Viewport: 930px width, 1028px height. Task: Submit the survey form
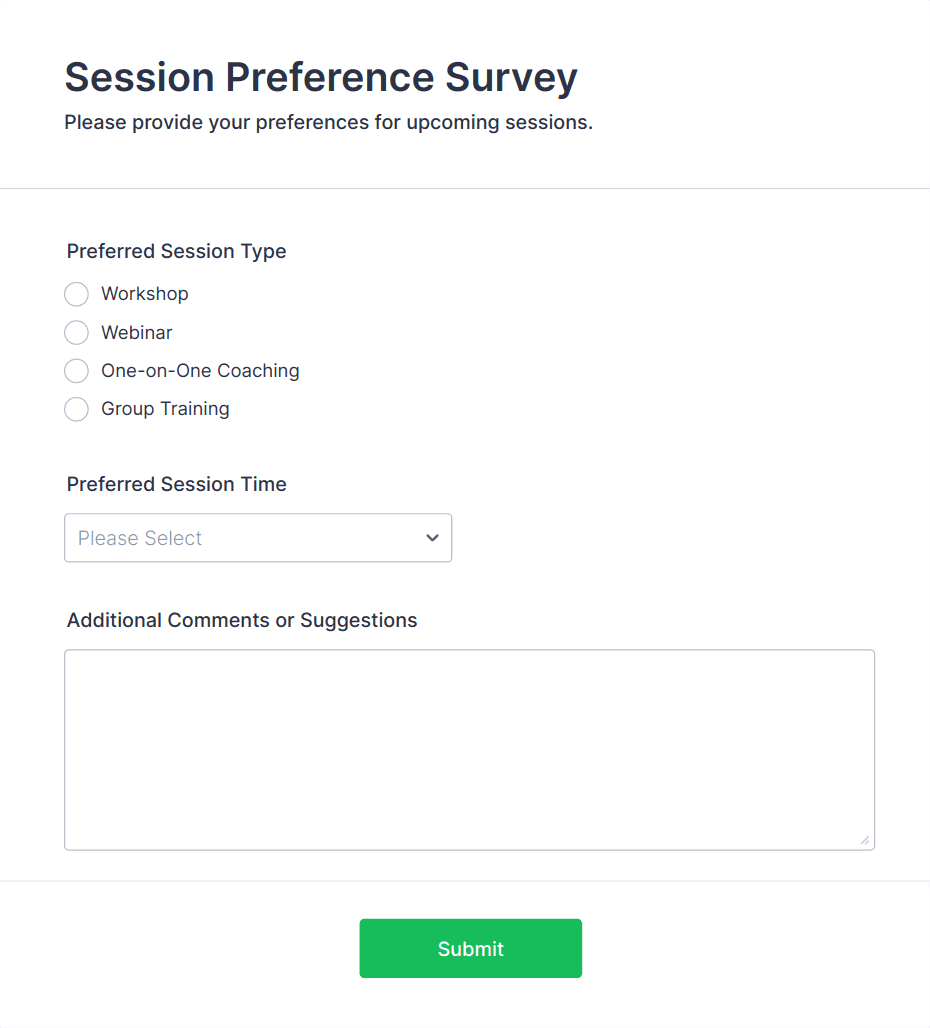[x=470, y=948]
